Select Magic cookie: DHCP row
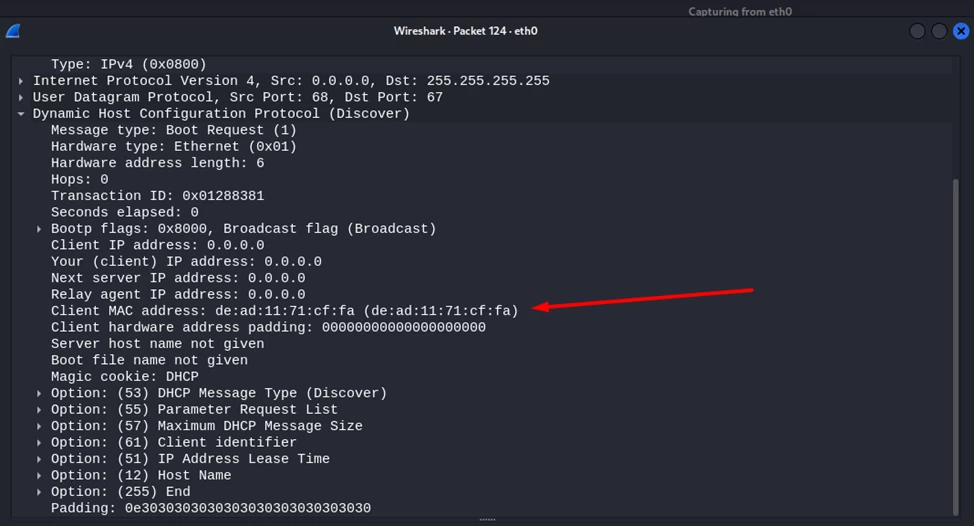 (481, 377)
